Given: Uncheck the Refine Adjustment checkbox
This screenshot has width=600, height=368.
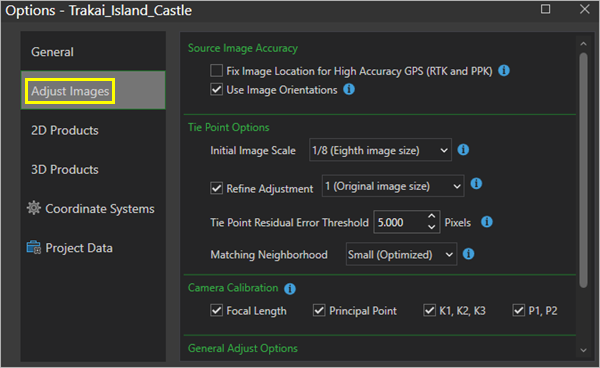Looking at the screenshot, I should pos(216,189).
